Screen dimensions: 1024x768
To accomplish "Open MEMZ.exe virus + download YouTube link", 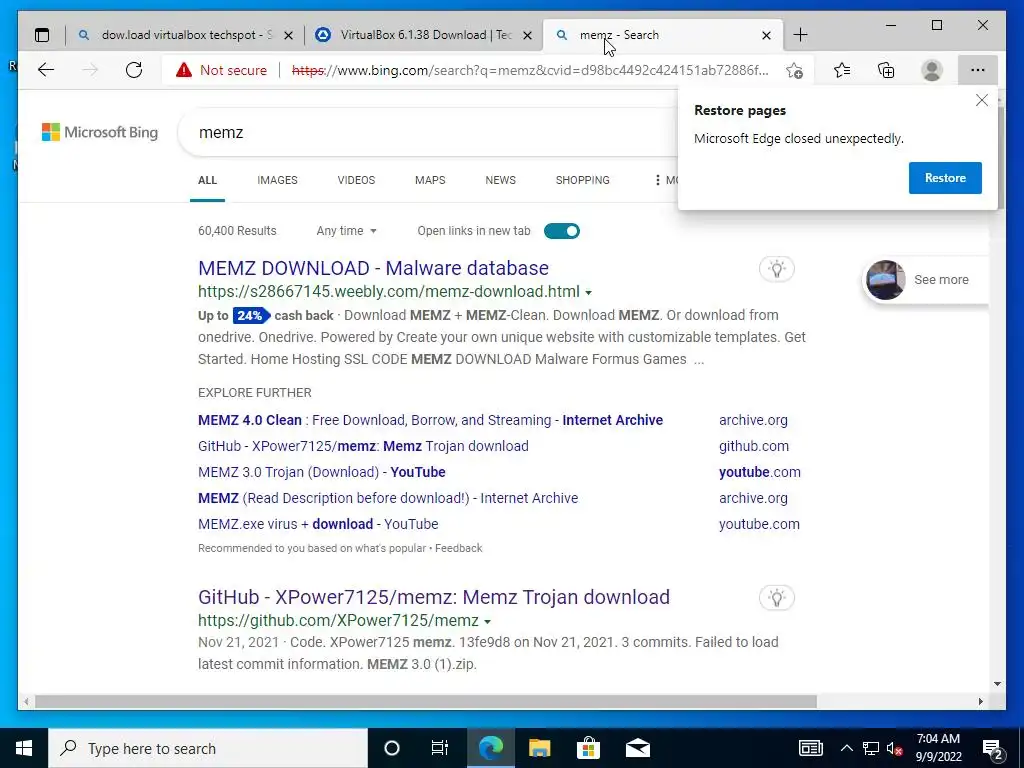I will [x=318, y=524].
